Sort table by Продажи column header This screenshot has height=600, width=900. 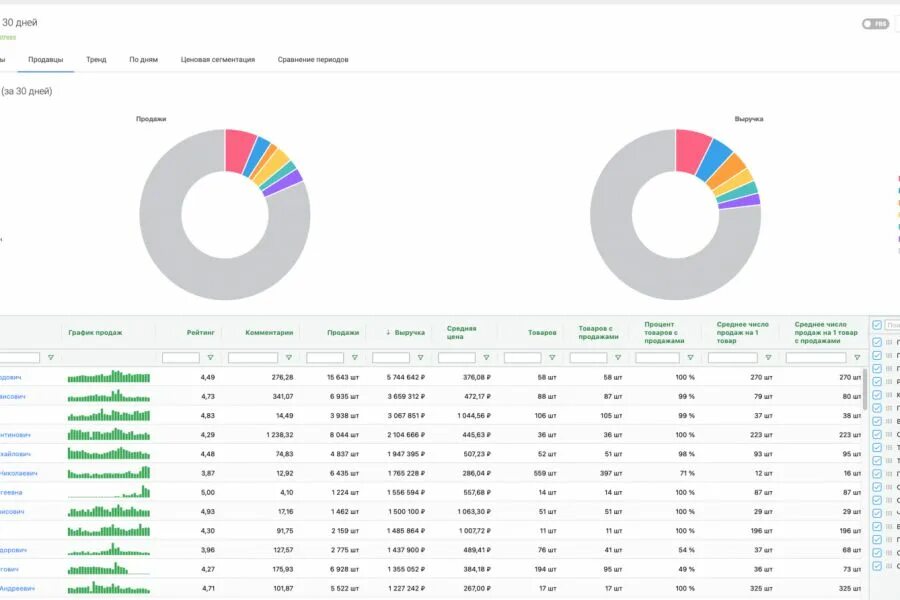343,332
